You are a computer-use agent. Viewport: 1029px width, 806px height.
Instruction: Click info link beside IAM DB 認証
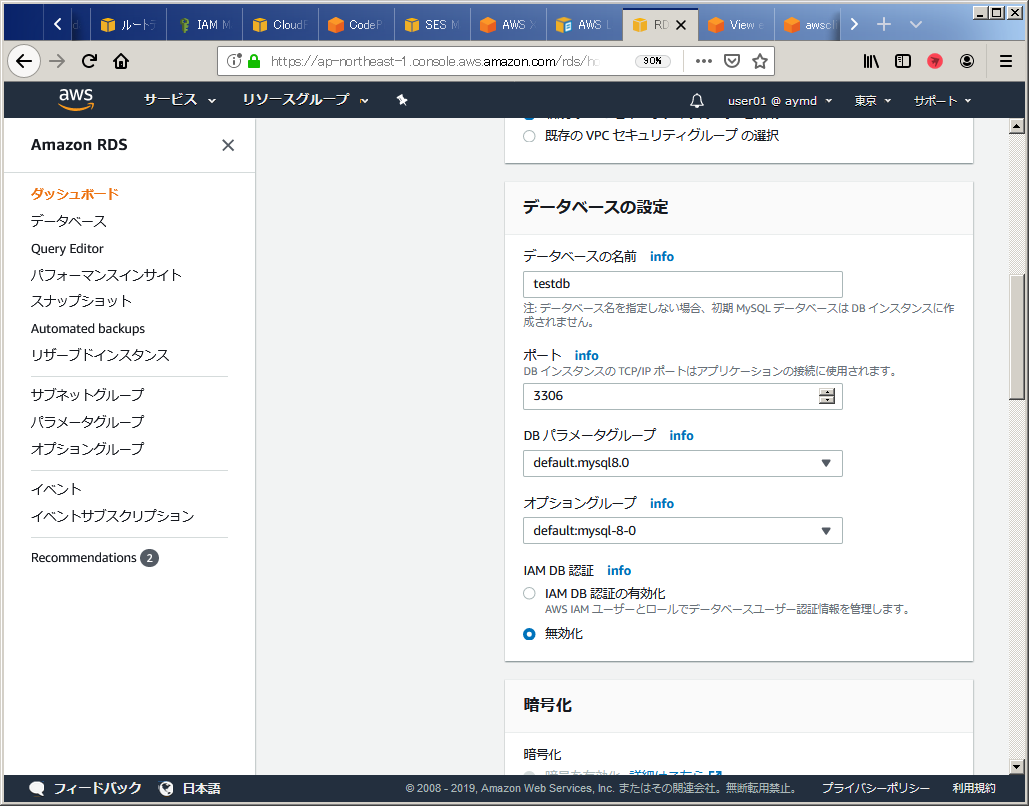pos(618,571)
